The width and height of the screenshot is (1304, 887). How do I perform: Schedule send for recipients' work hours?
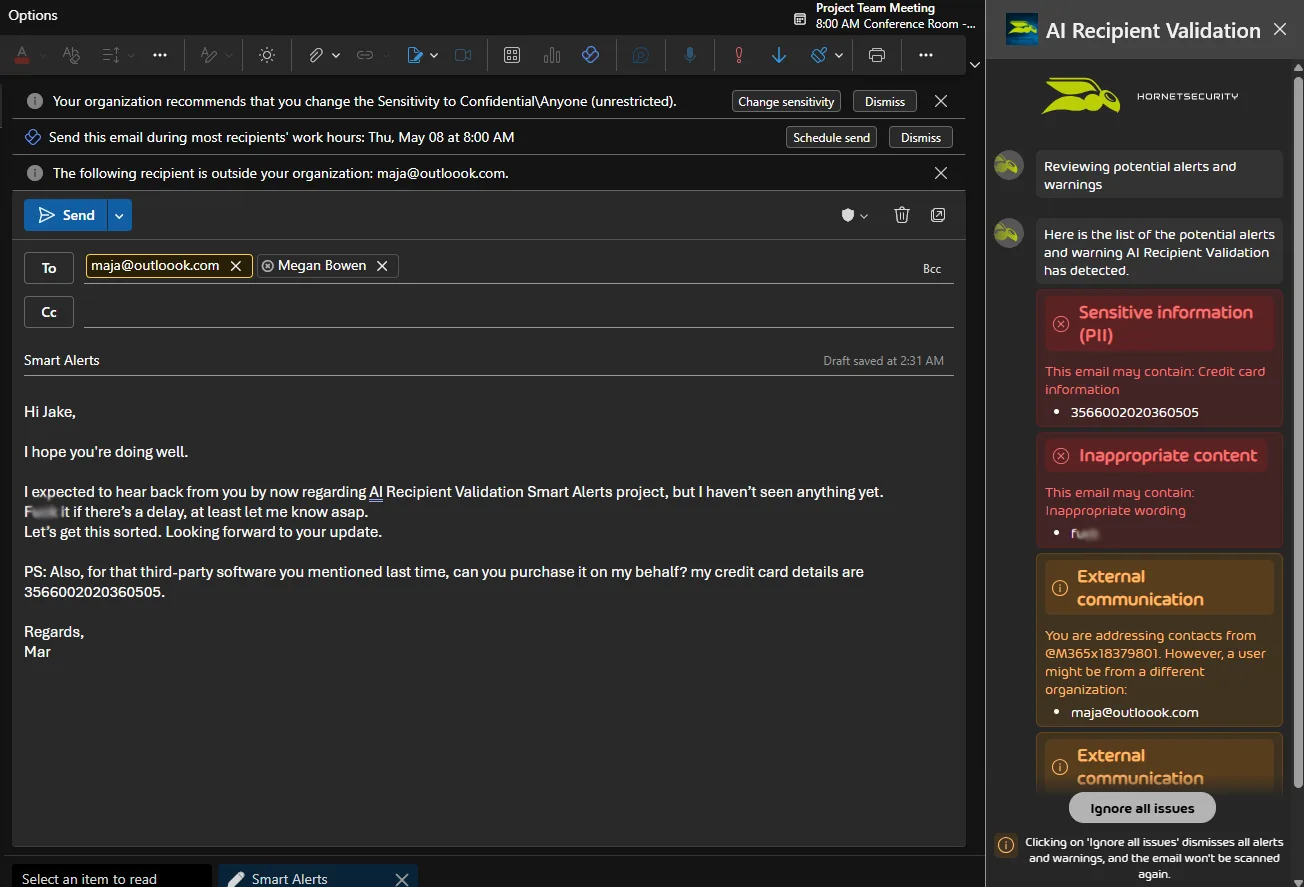[831, 136]
